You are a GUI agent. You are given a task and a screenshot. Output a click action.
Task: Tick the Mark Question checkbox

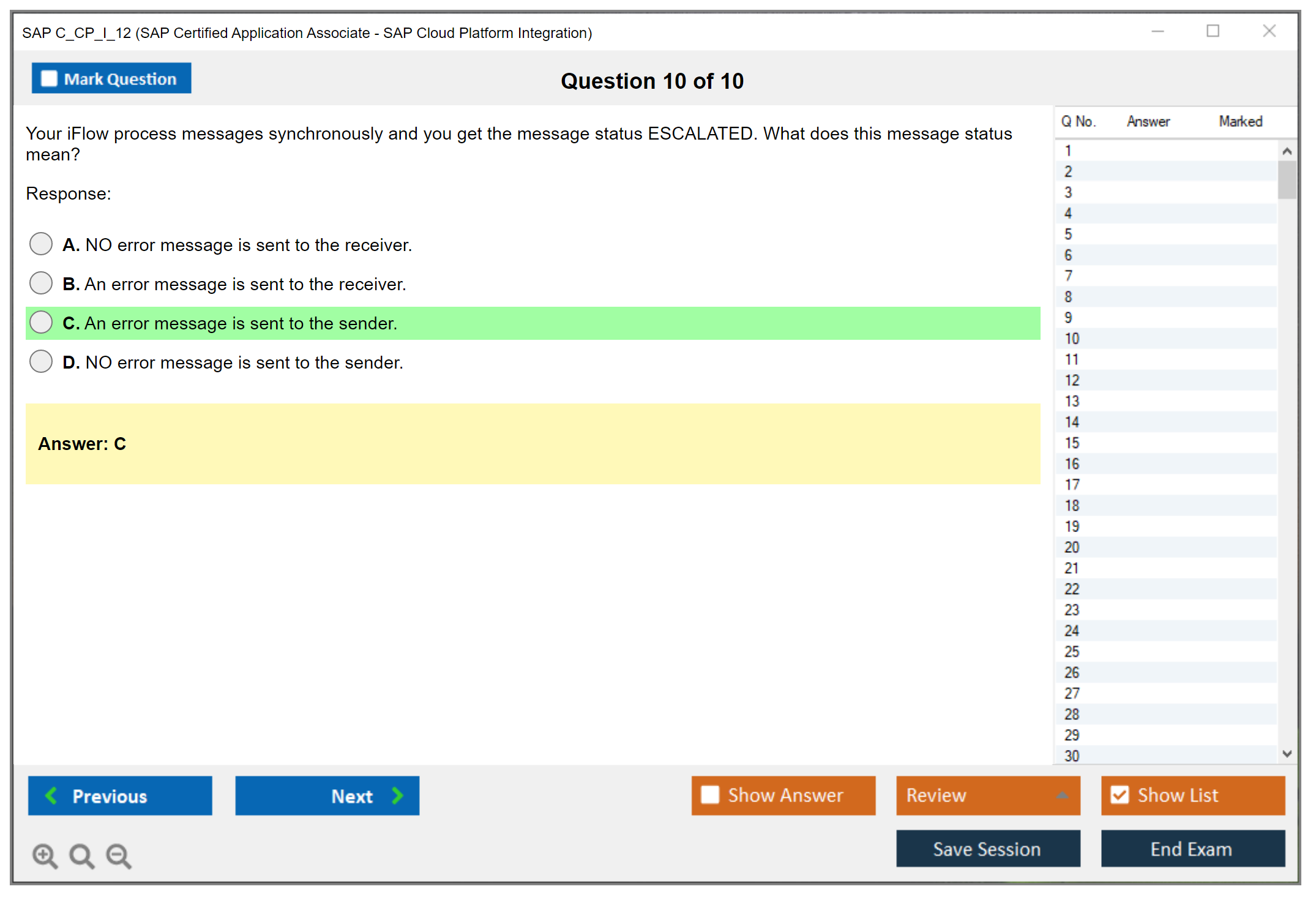click(x=49, y=78)
